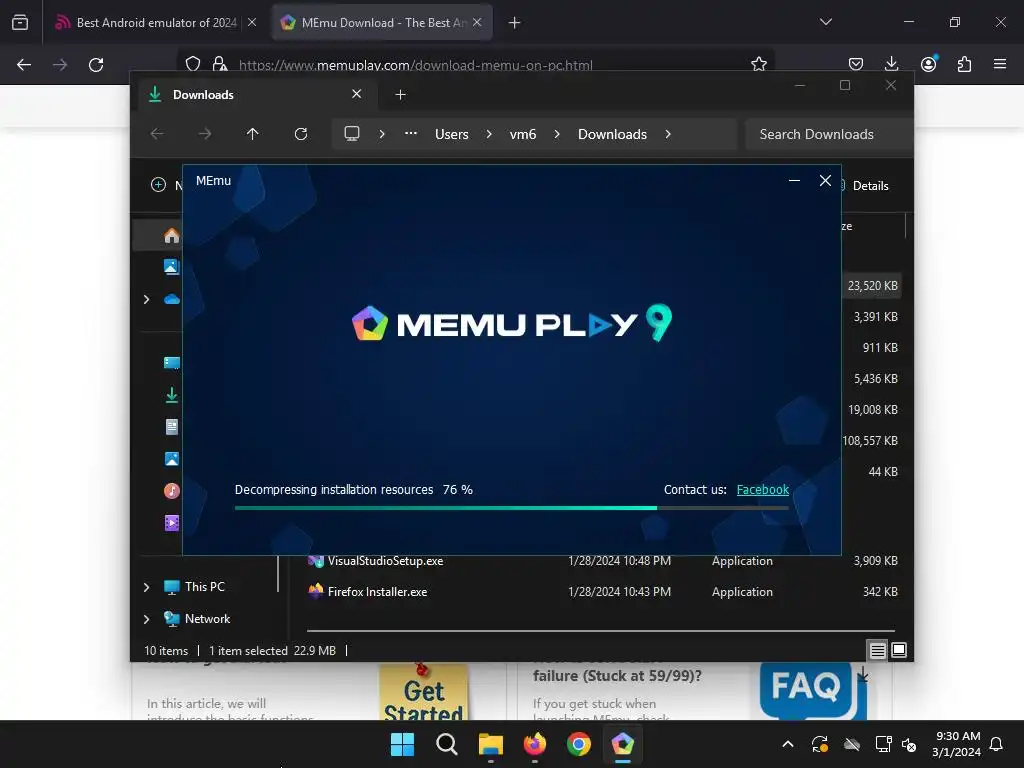Show hidden system tray icons
1024x768 pixels.
point(788,744)
